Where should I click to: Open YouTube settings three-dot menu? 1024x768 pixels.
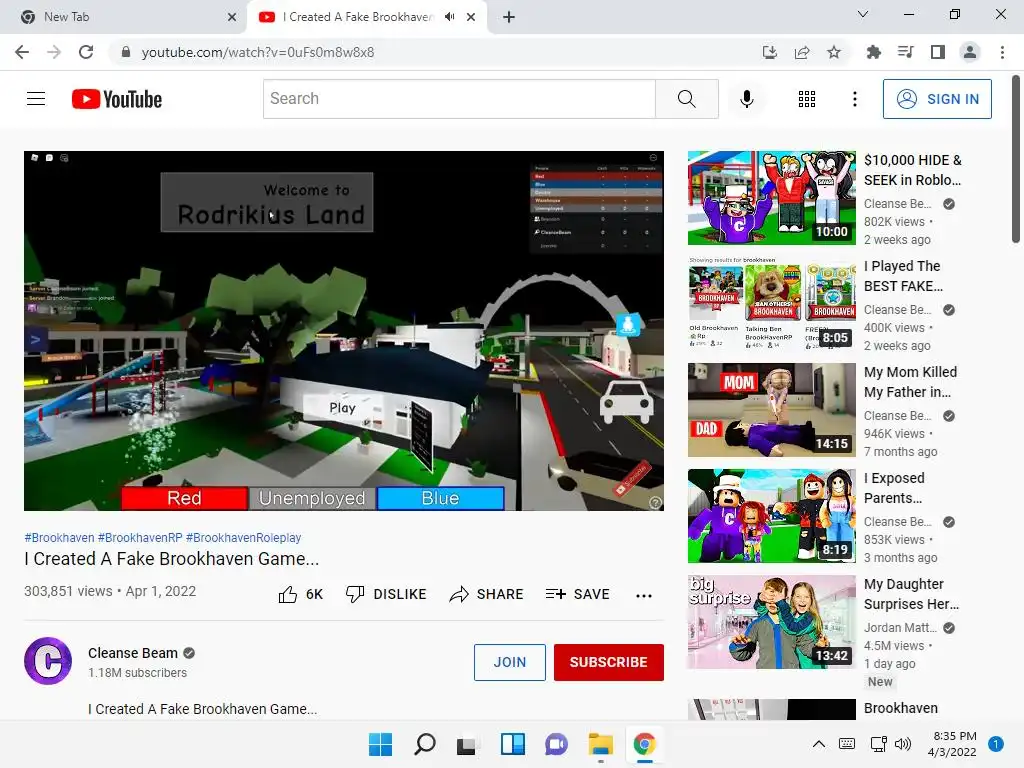point(854,99)
